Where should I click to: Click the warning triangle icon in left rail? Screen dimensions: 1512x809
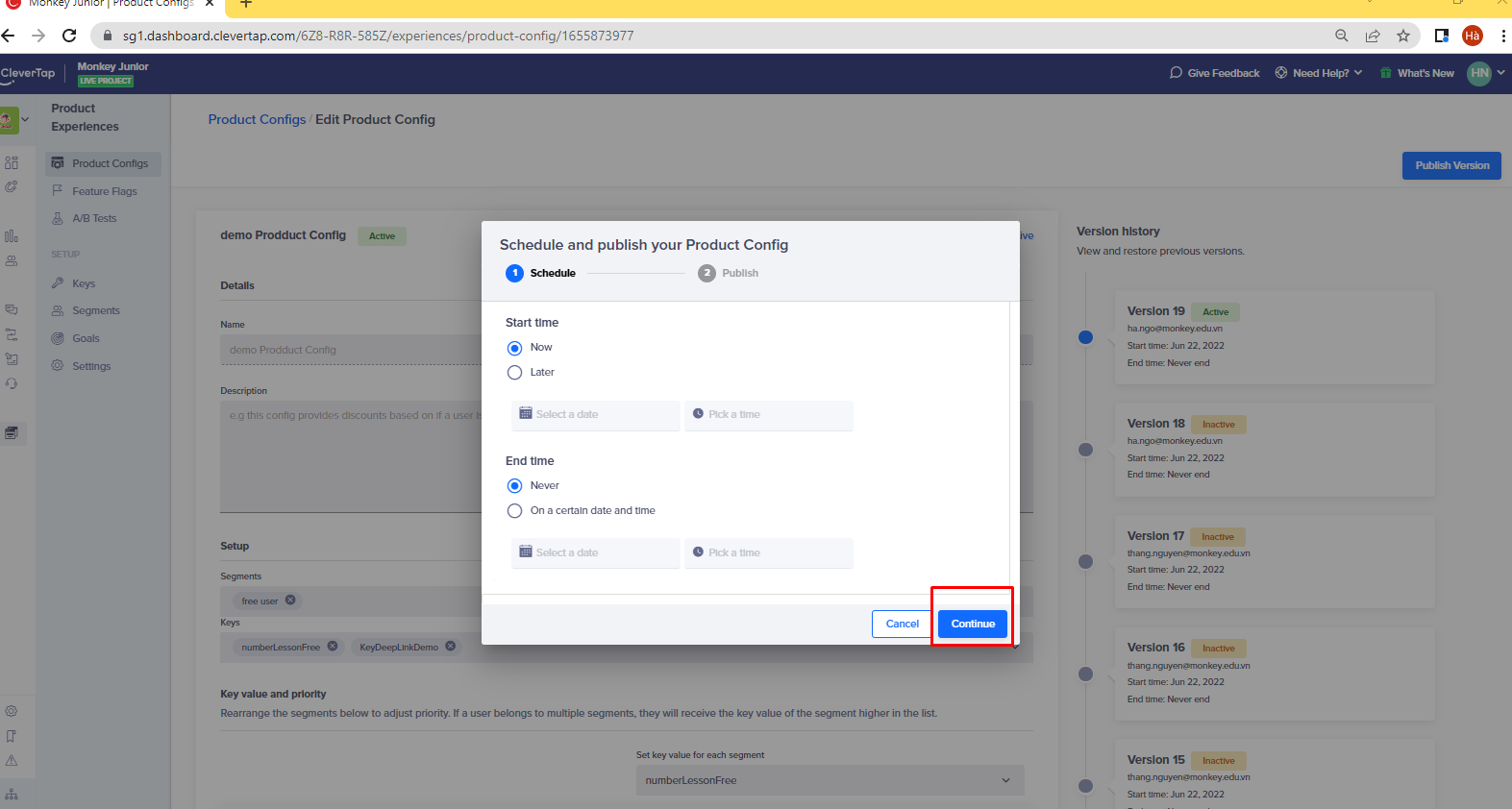12,761
